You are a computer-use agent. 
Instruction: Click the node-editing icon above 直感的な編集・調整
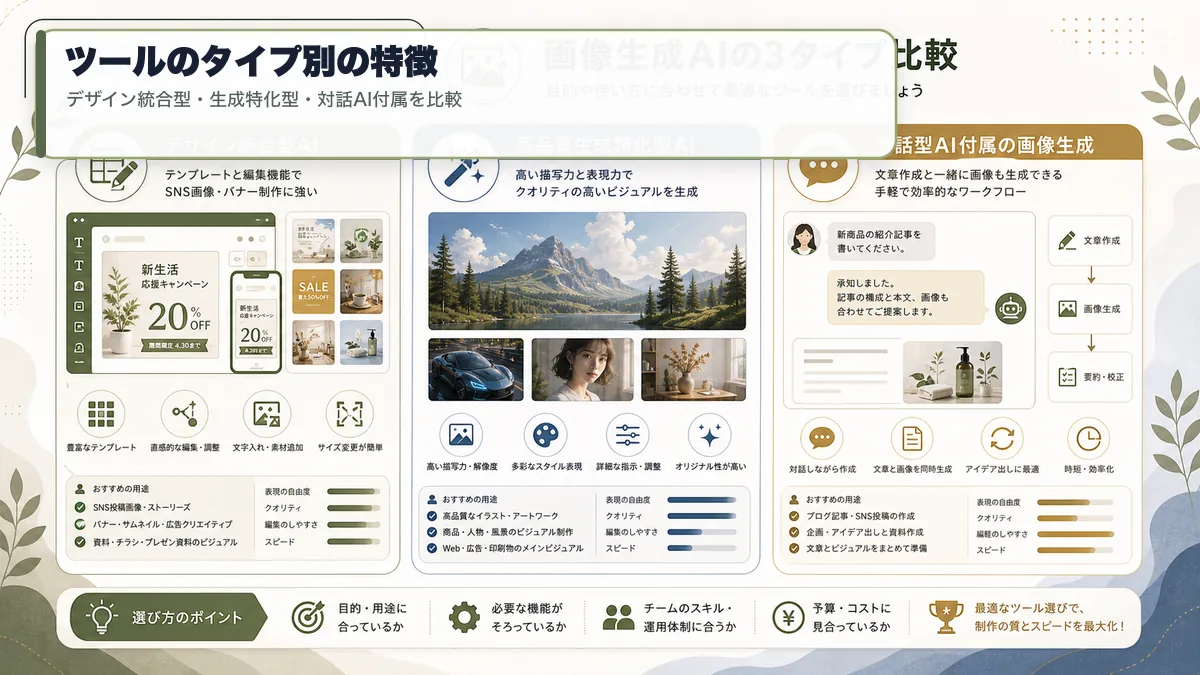tap(184, 414)
